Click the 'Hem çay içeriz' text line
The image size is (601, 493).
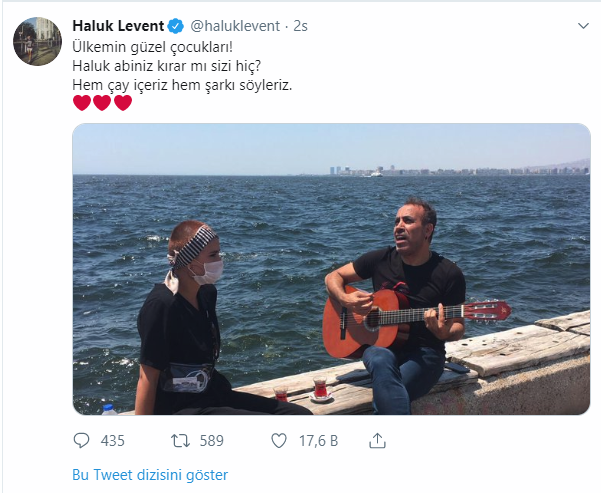tap(182, 83)
